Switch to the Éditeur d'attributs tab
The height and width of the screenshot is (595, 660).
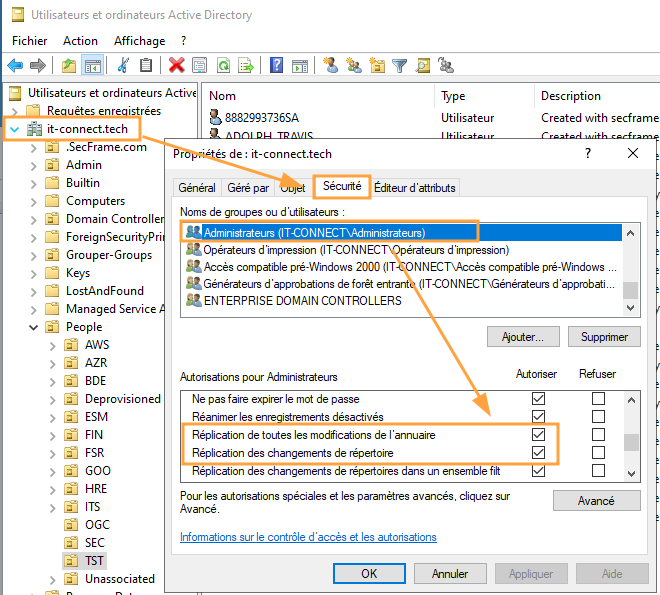(415, 187)
